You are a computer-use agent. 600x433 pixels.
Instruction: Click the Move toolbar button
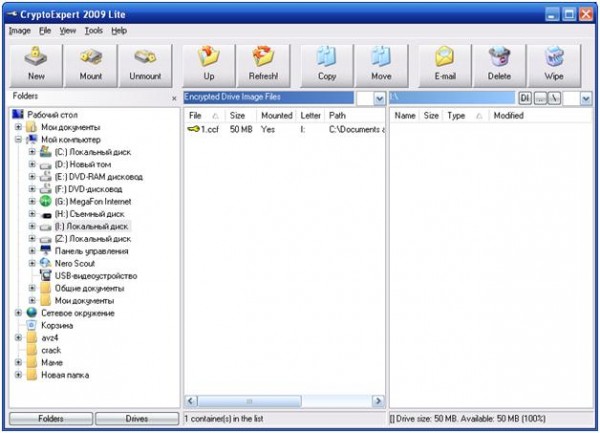382,66
